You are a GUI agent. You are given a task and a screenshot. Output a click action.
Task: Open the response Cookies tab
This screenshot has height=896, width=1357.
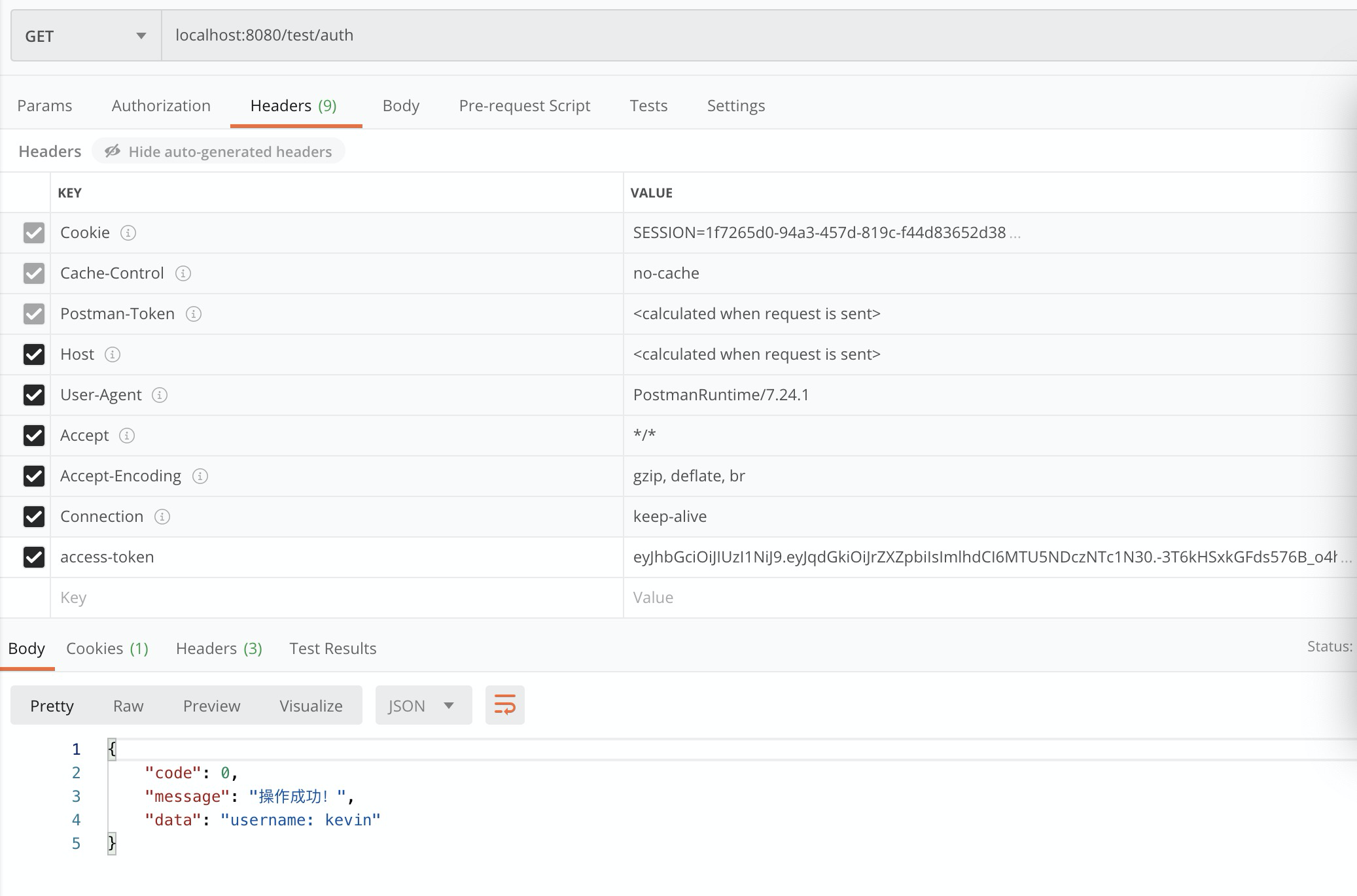[x=107, y=649]
